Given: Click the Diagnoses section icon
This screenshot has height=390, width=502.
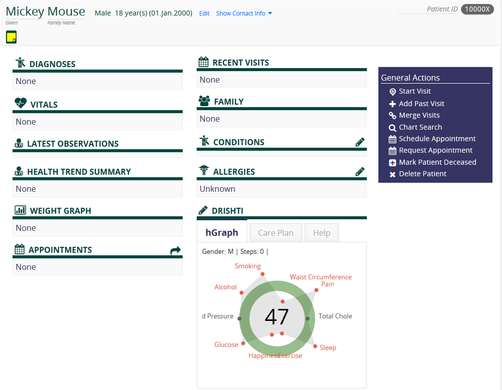Looking at the screenshot, I should point(20,62).
